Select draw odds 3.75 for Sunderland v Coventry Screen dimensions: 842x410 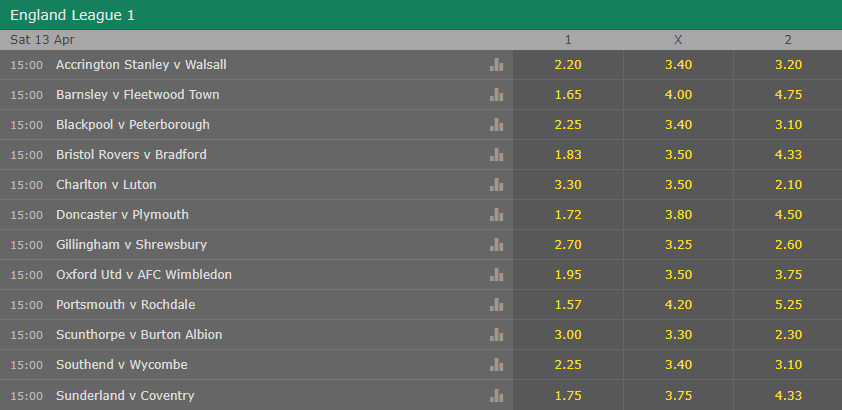tap(678, 395)
